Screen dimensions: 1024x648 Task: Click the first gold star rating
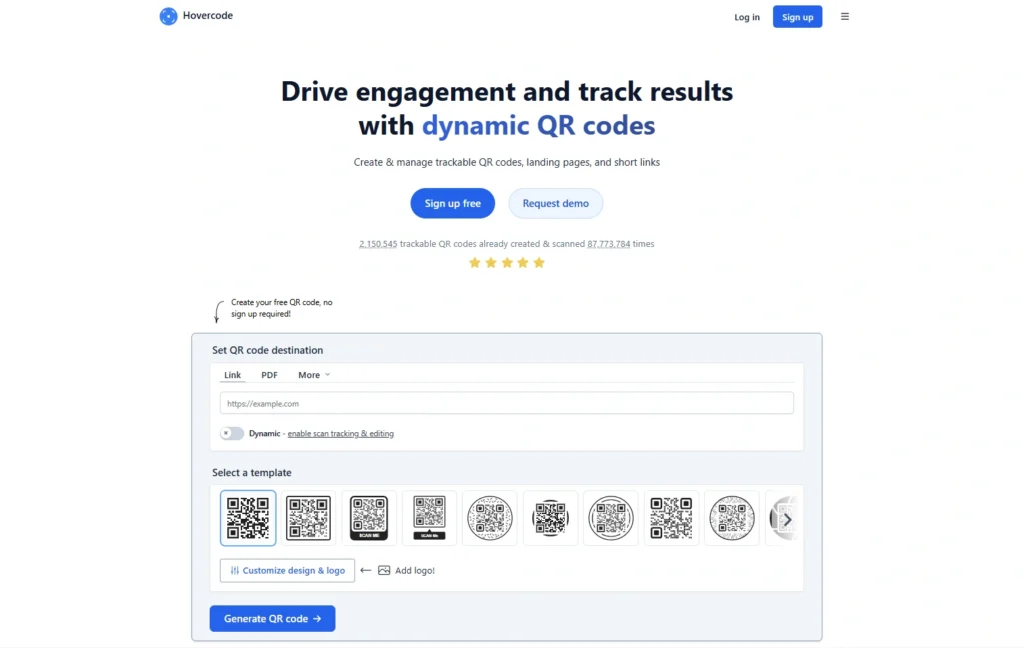pos(475,263)
